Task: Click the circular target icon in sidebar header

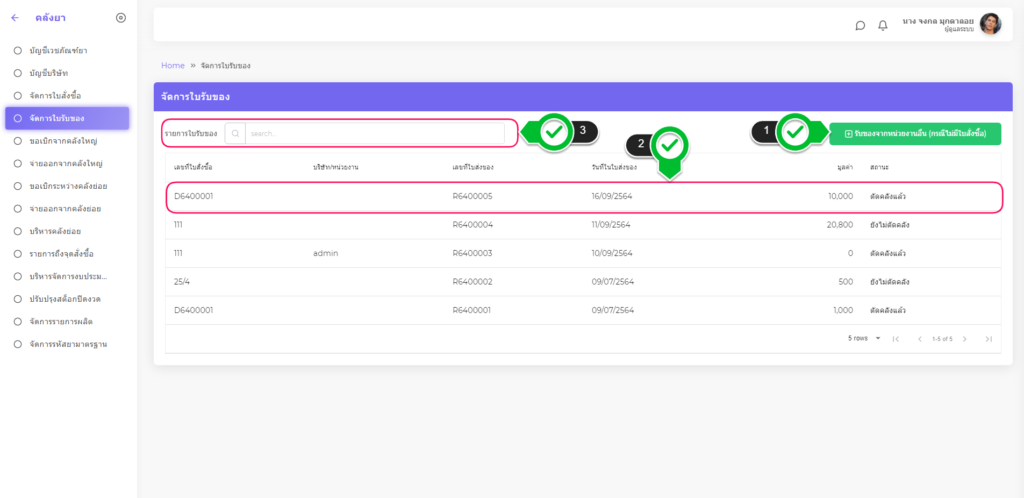Action: 121,17
